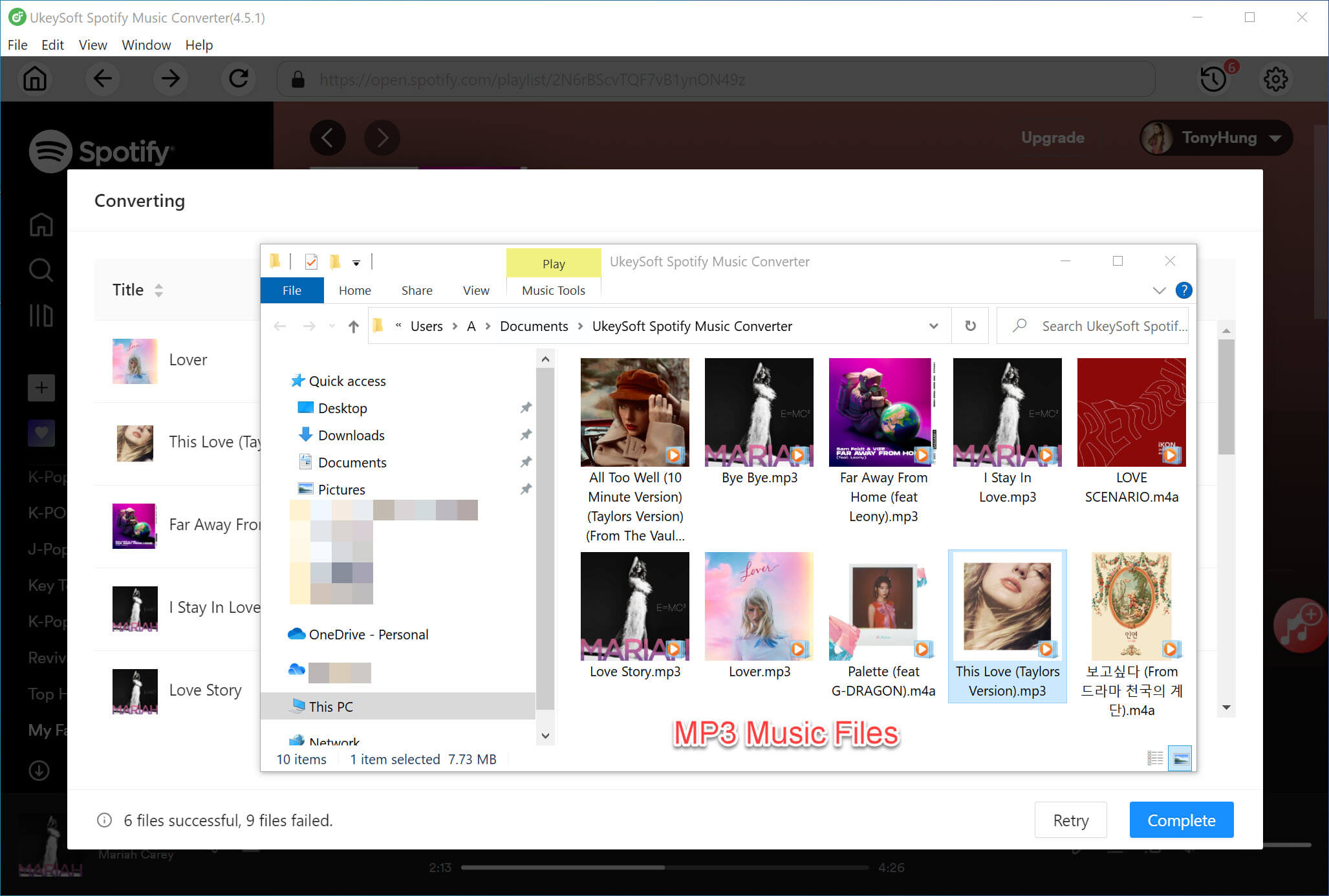Select the Home tab in File Explorer ribbon
The width and height of the screenshot is (1329, 896).
tap(353, 290)
